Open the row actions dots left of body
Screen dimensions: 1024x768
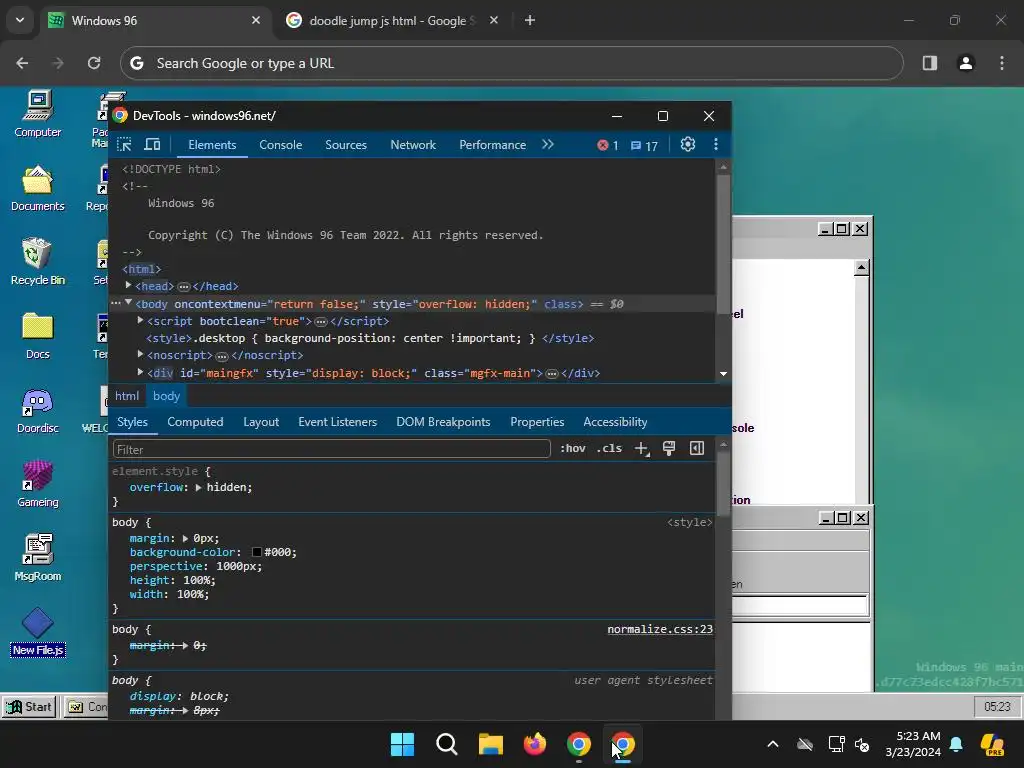pyautogui.click(x=116, y=304)
